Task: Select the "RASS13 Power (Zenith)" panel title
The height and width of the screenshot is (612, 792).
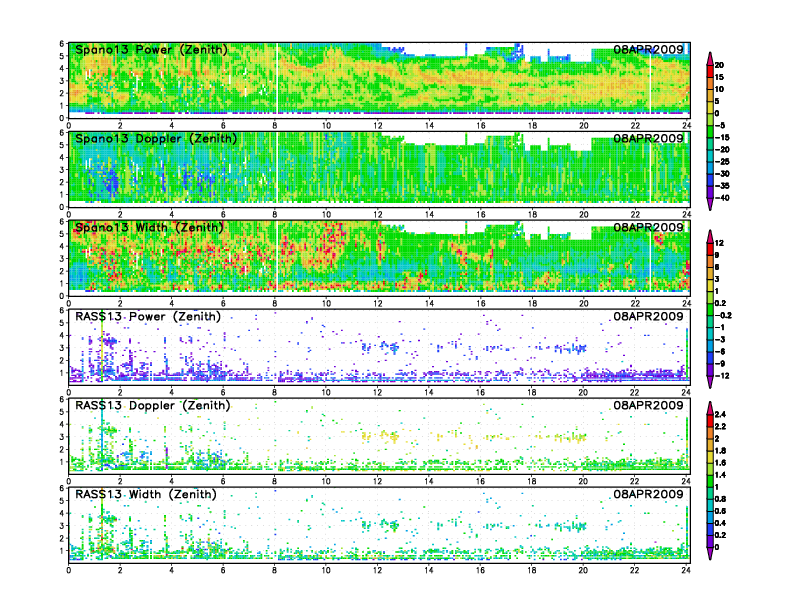Action: tap(147, 317)
